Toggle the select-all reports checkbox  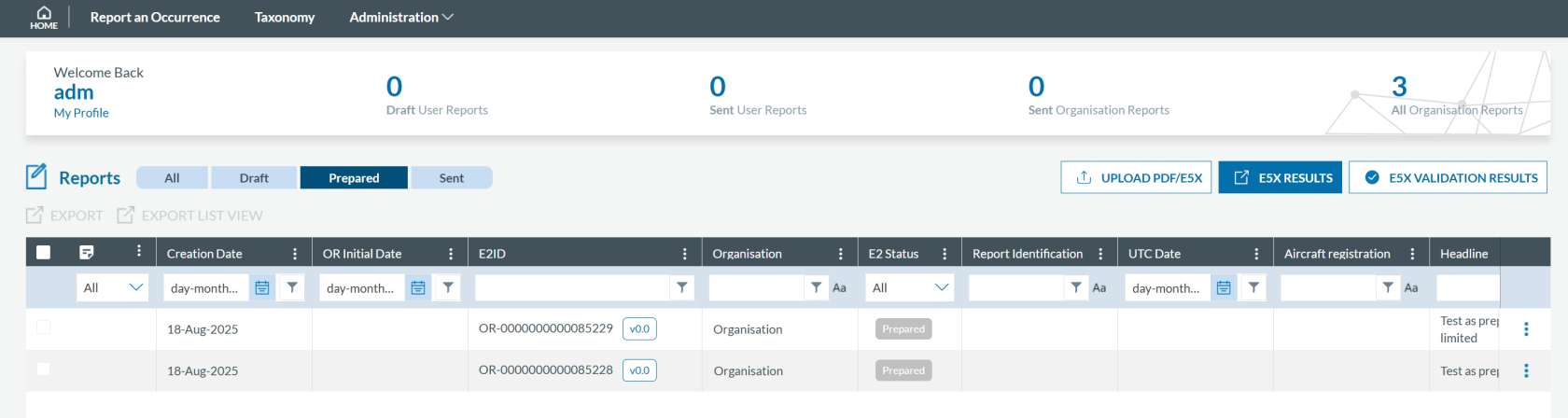point(43,253)
